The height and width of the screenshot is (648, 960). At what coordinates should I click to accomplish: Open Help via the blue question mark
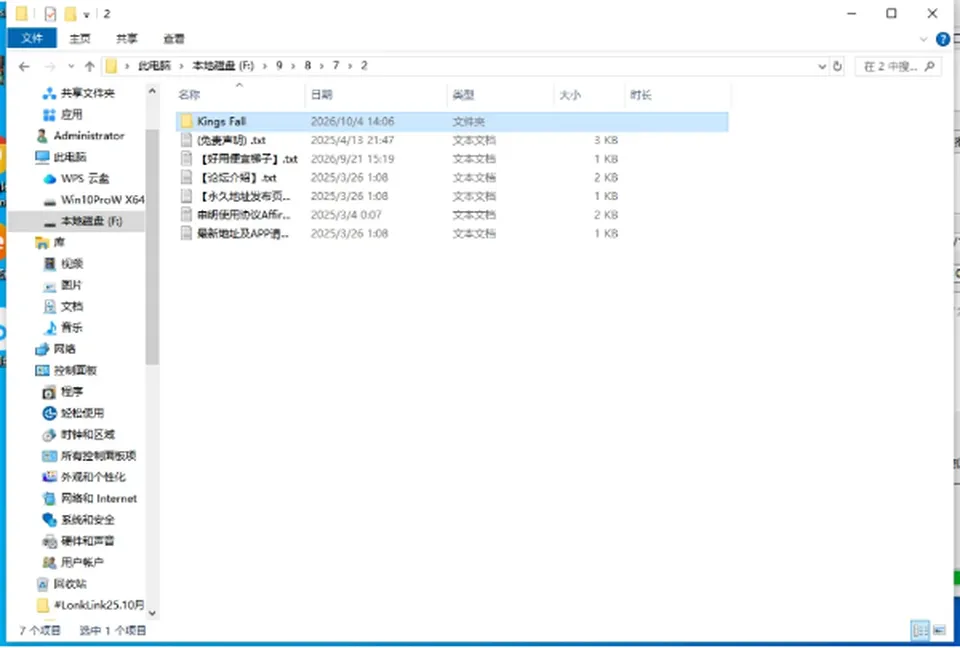click(943, 39)
